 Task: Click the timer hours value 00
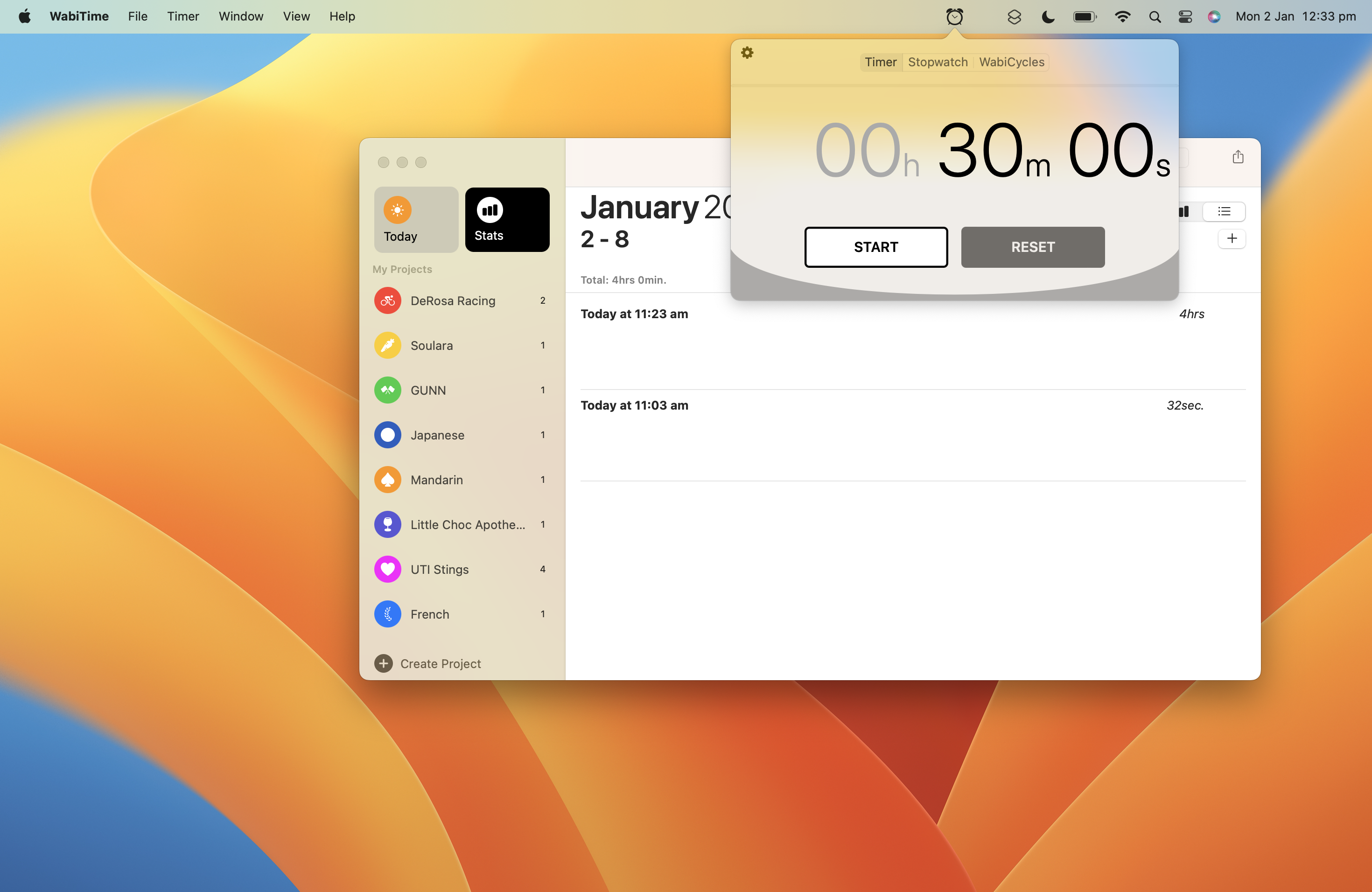pos(858,150)
